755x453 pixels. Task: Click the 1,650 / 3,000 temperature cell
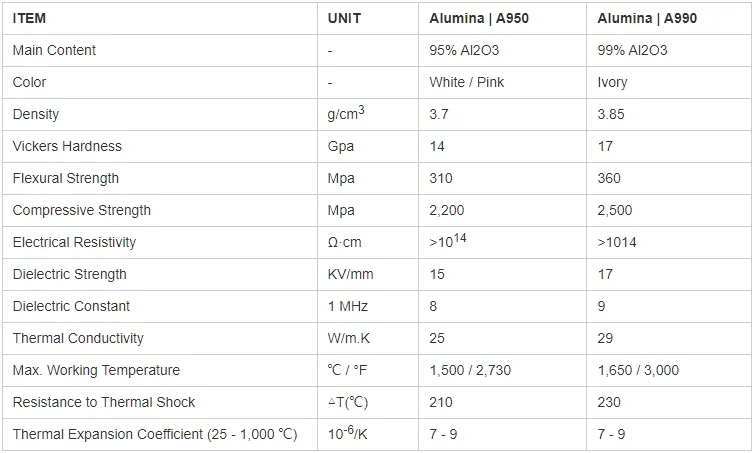coord(638,370)
